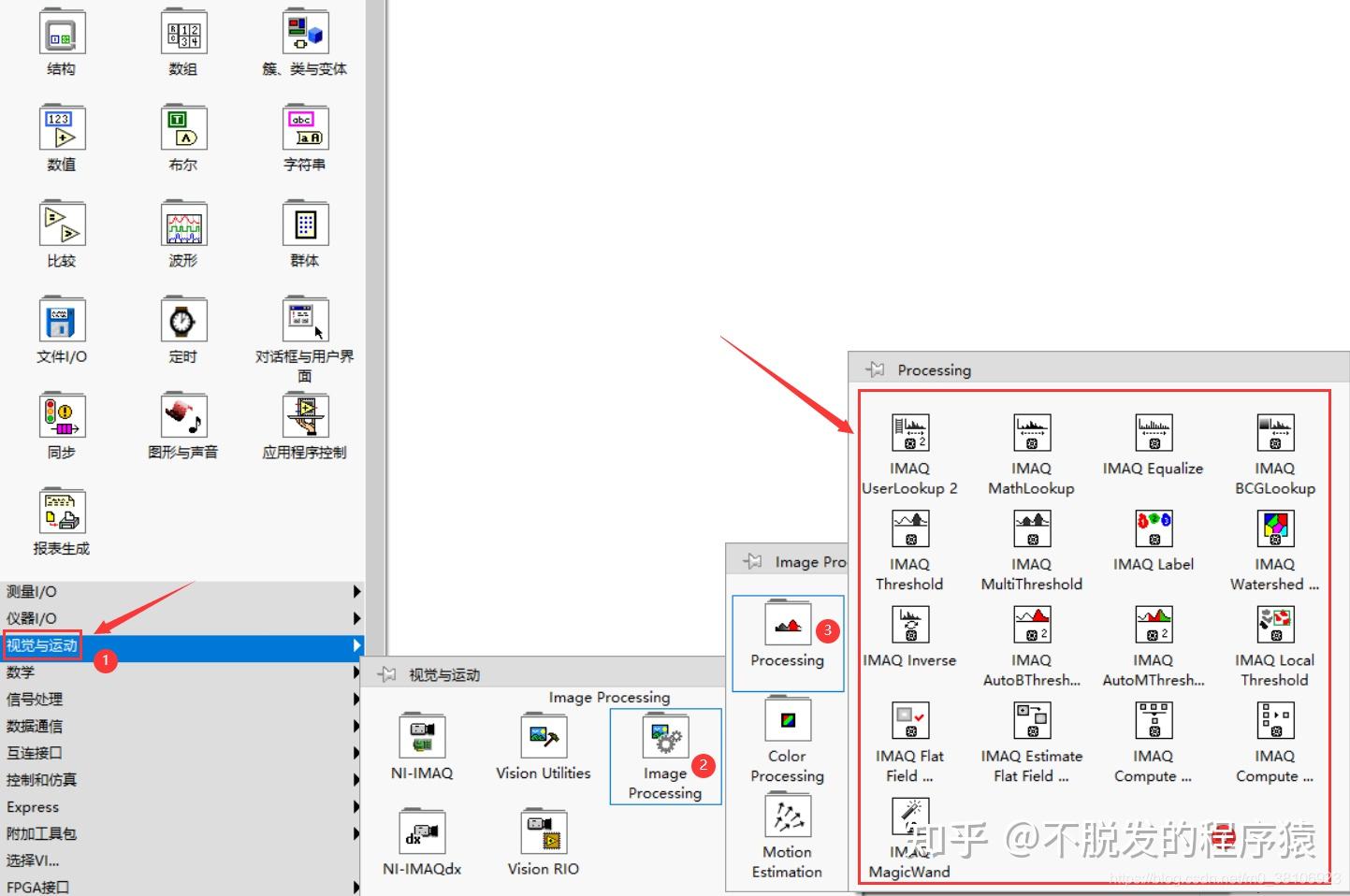Open the 文件I/O palette
Viewport: 1350px width, 896px height.
pyautogui.click(x=61, y=319)
